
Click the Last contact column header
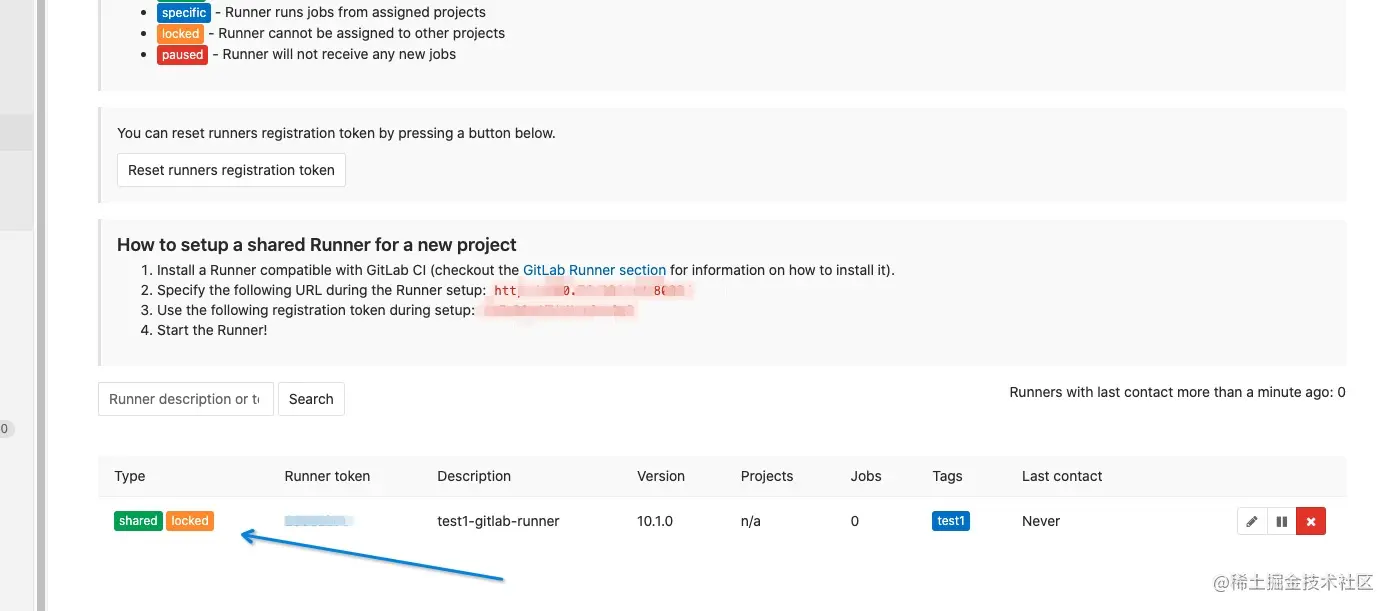[1062, 476]
